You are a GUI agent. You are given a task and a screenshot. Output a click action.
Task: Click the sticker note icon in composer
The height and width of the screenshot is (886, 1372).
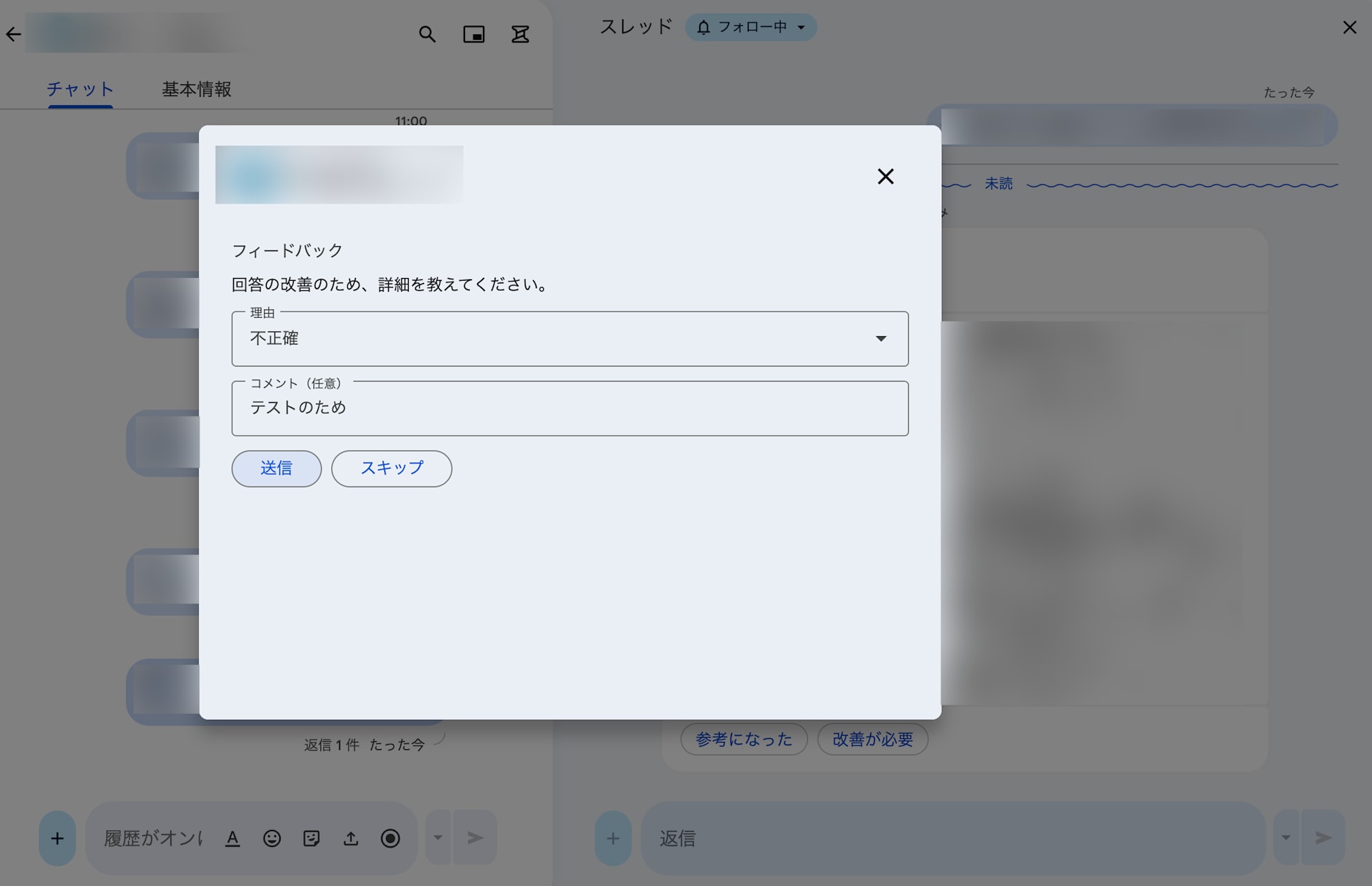pos(311,839)
